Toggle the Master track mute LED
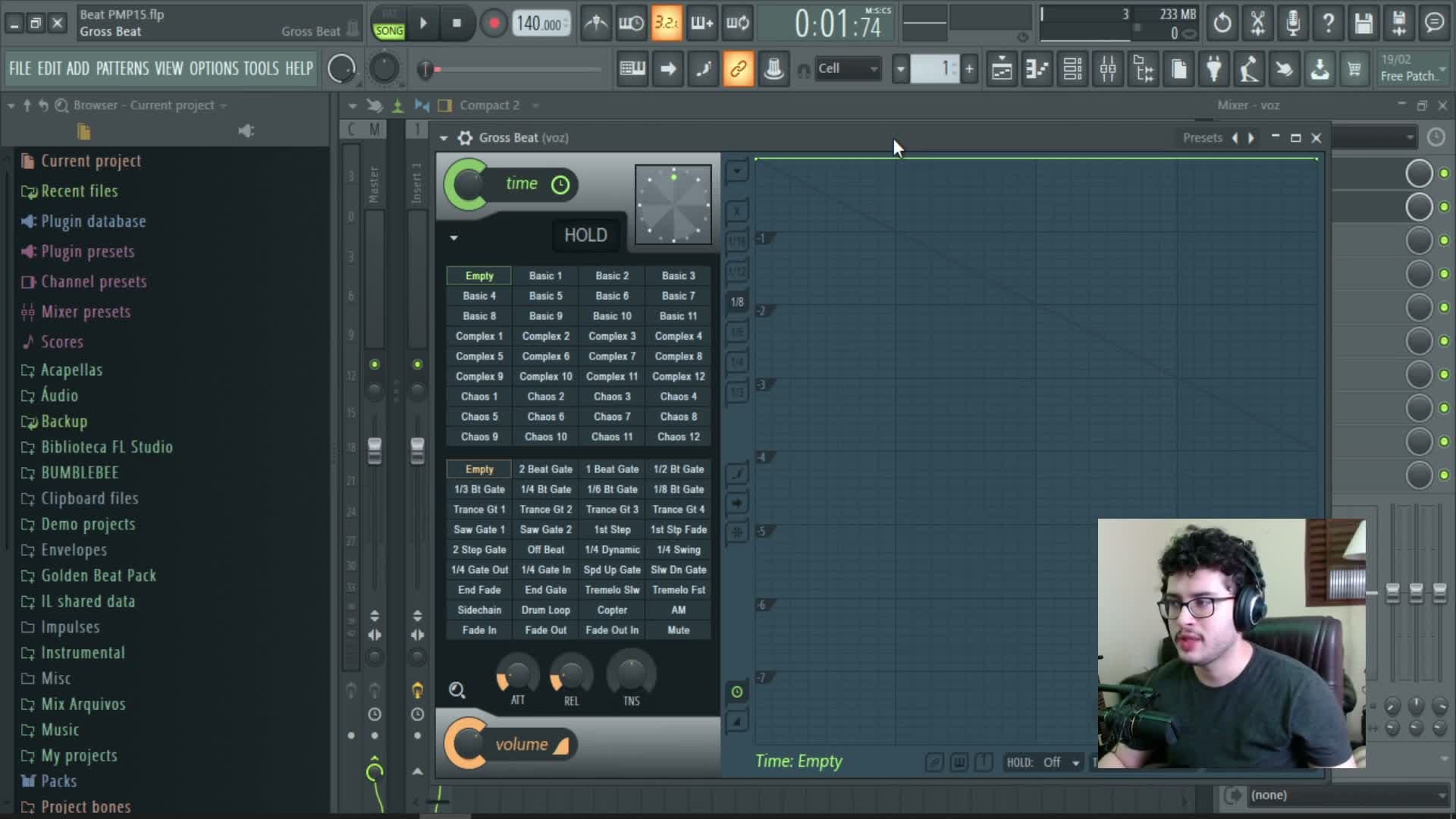The image size is (1456, 819). tap(374, 365)
